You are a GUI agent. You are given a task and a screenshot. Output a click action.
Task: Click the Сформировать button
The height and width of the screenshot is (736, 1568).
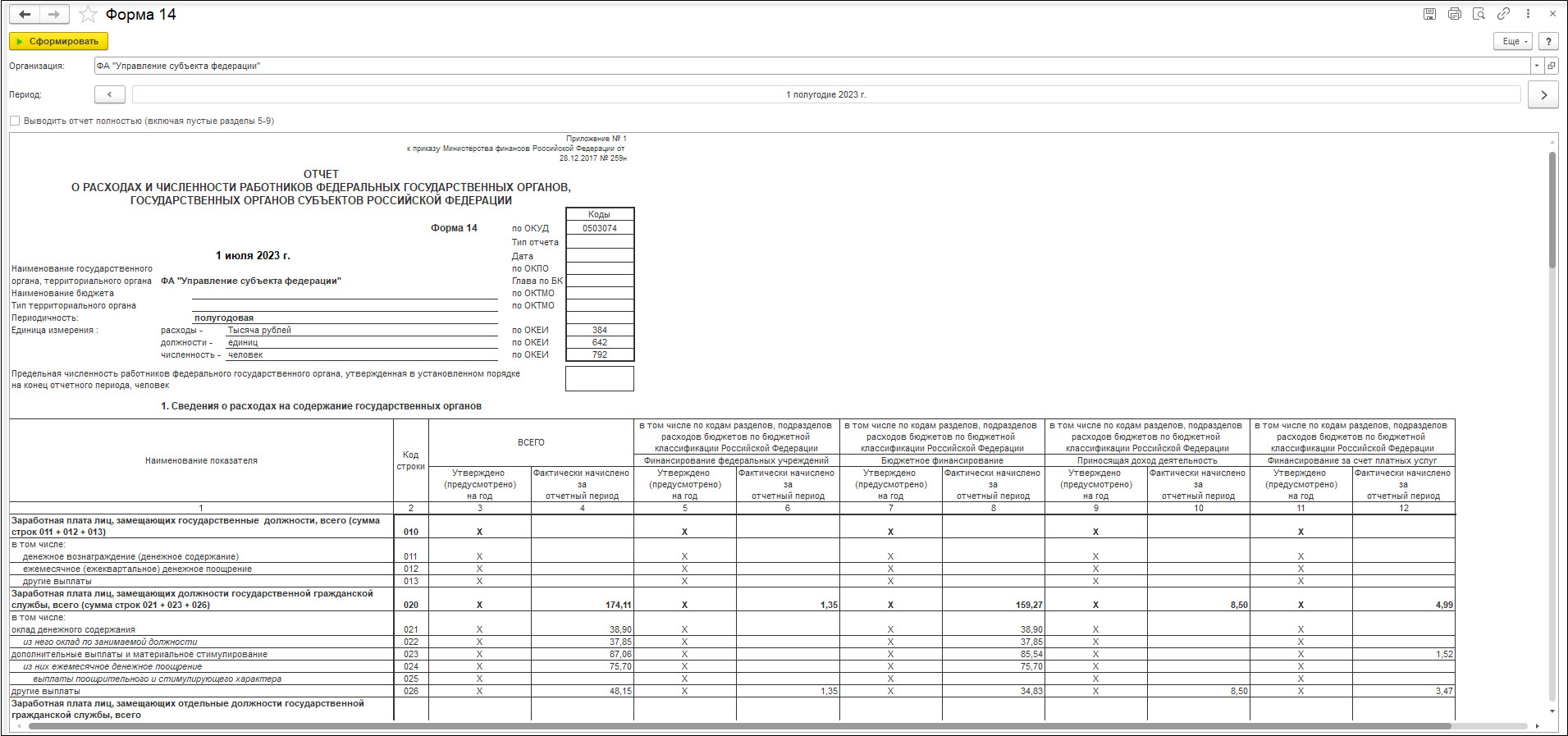(58, 41)
